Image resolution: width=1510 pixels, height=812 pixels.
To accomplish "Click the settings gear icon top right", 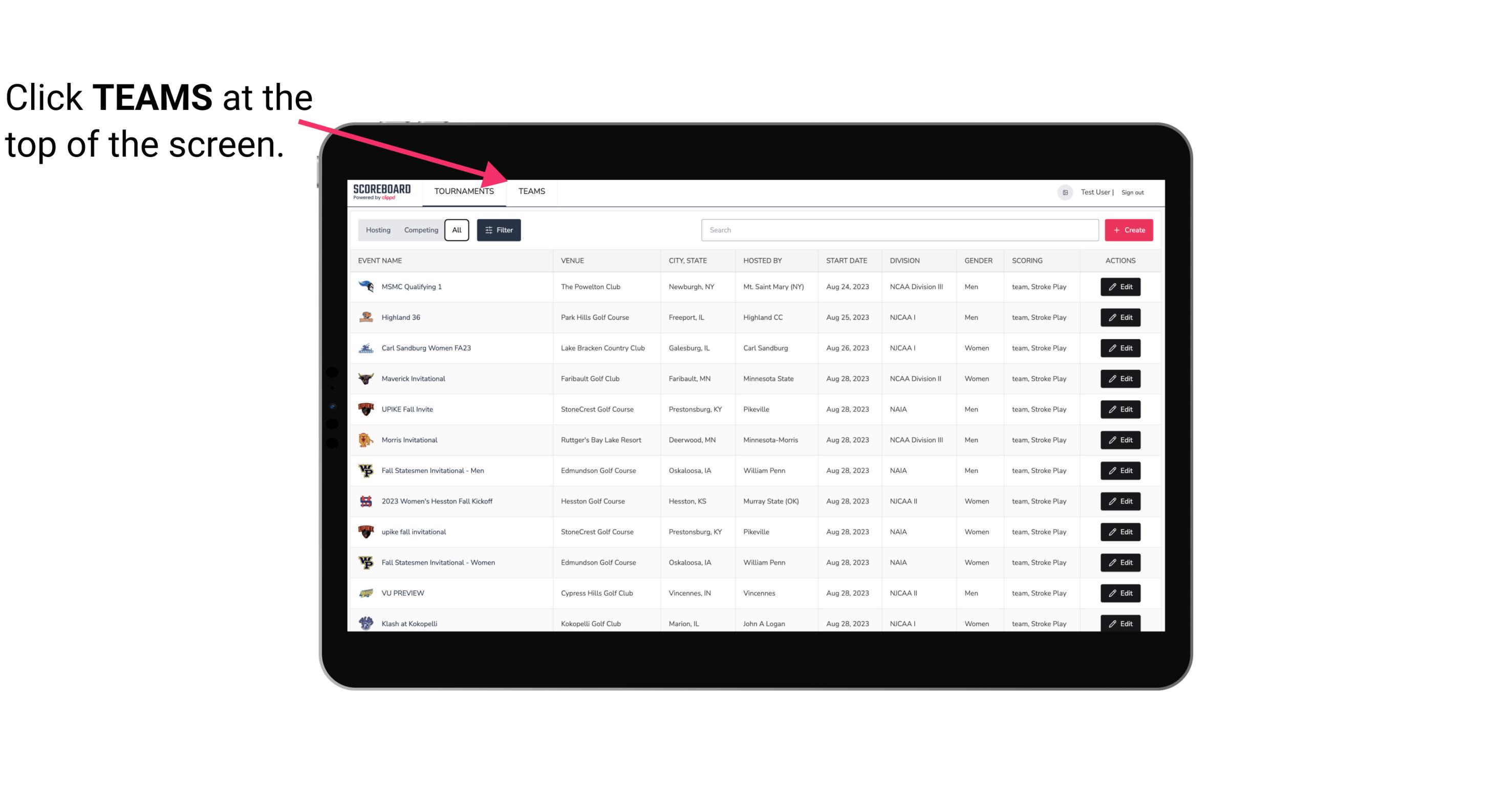I will (1063, 191).
